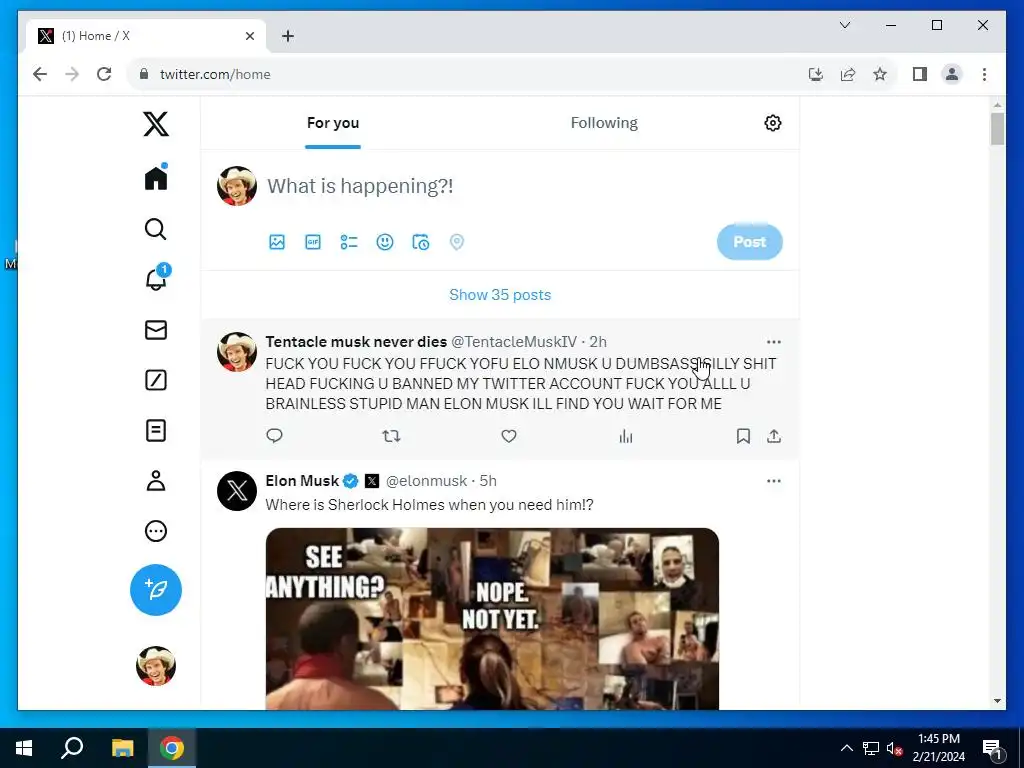
Task: Click the Post button
Action: (x=750, y=242)
